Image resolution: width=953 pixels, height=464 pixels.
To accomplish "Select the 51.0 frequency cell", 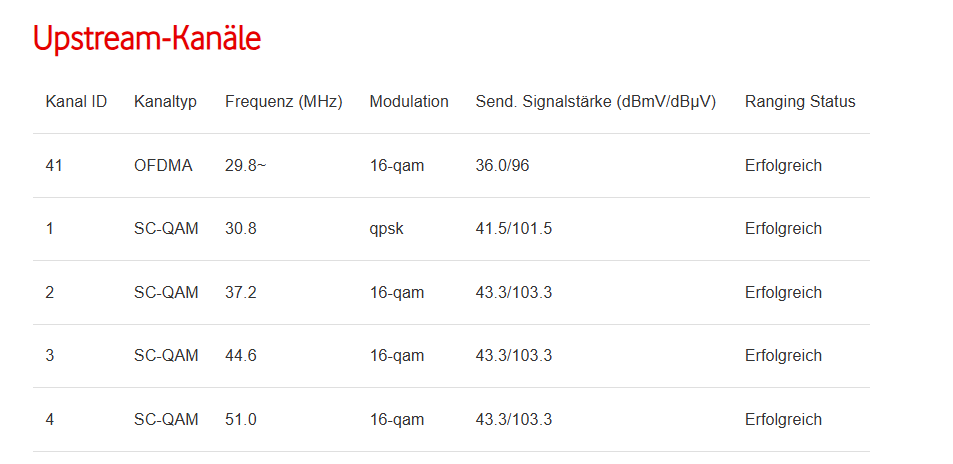I will point(241,420).
